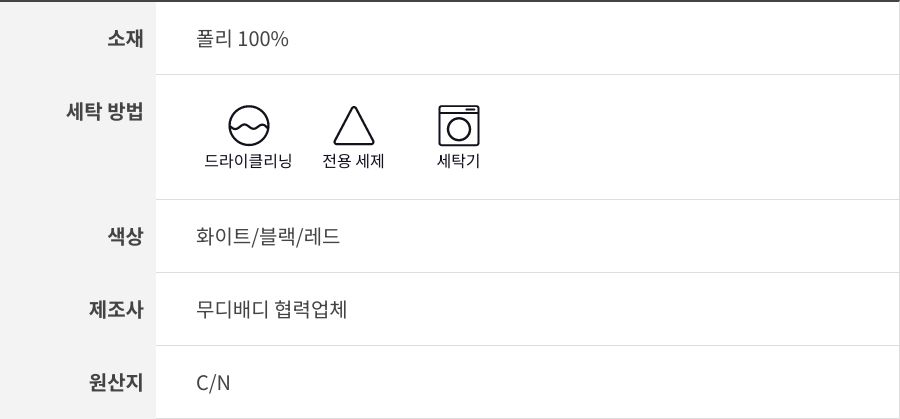The height and width of the screenshot is (419, 900).
Task: Select the 전용 세제 caption text
Action: [353, 161]
